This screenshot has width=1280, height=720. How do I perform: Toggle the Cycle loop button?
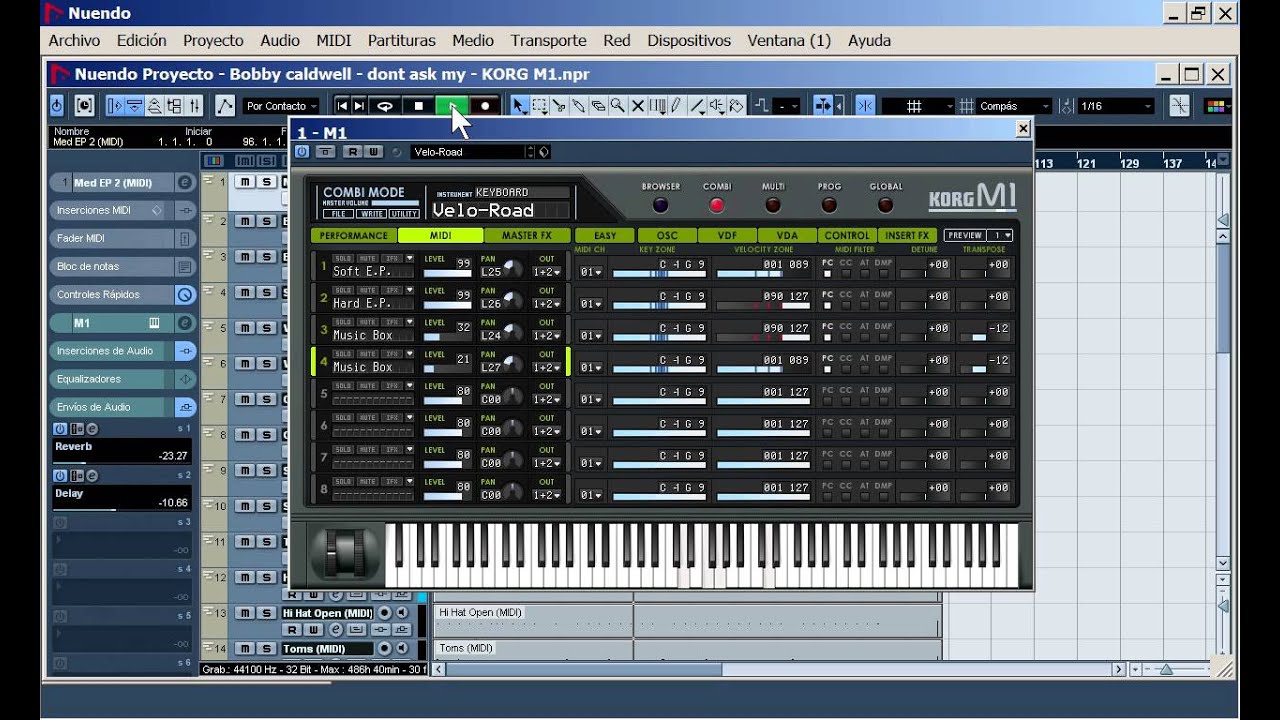click(x=385, y=105)
